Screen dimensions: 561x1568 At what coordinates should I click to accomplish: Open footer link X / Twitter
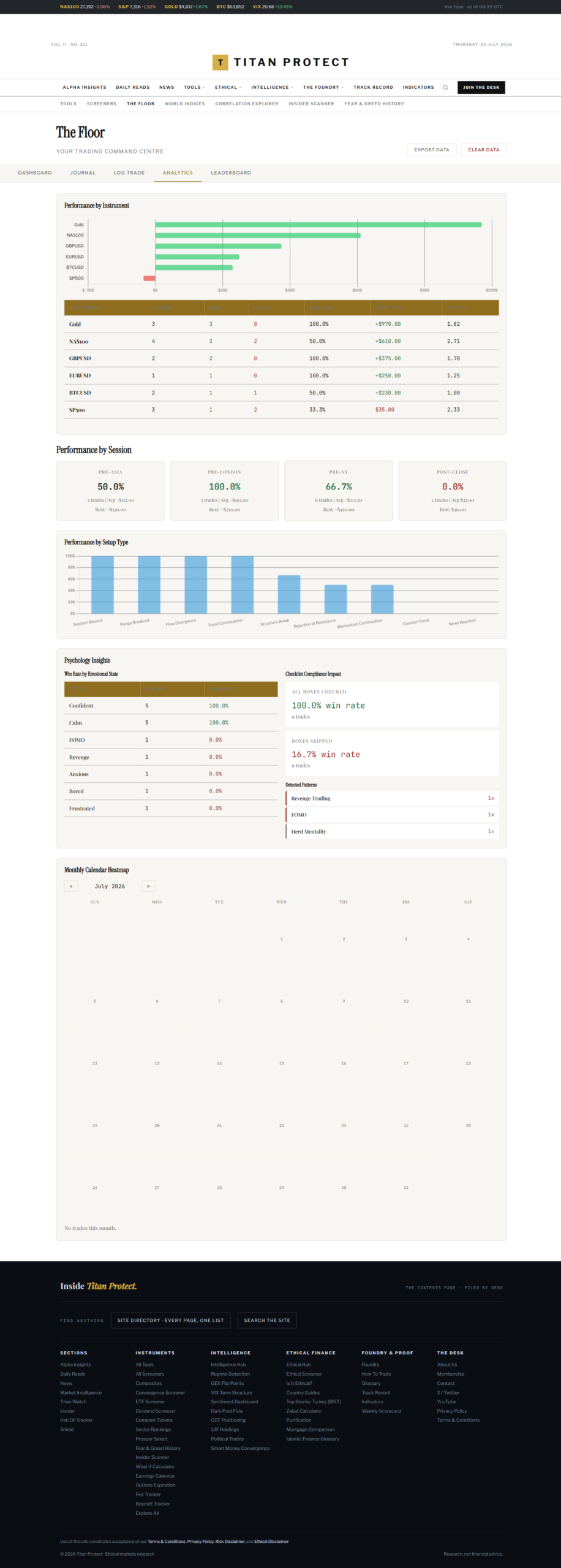(x=448, y=1393)
